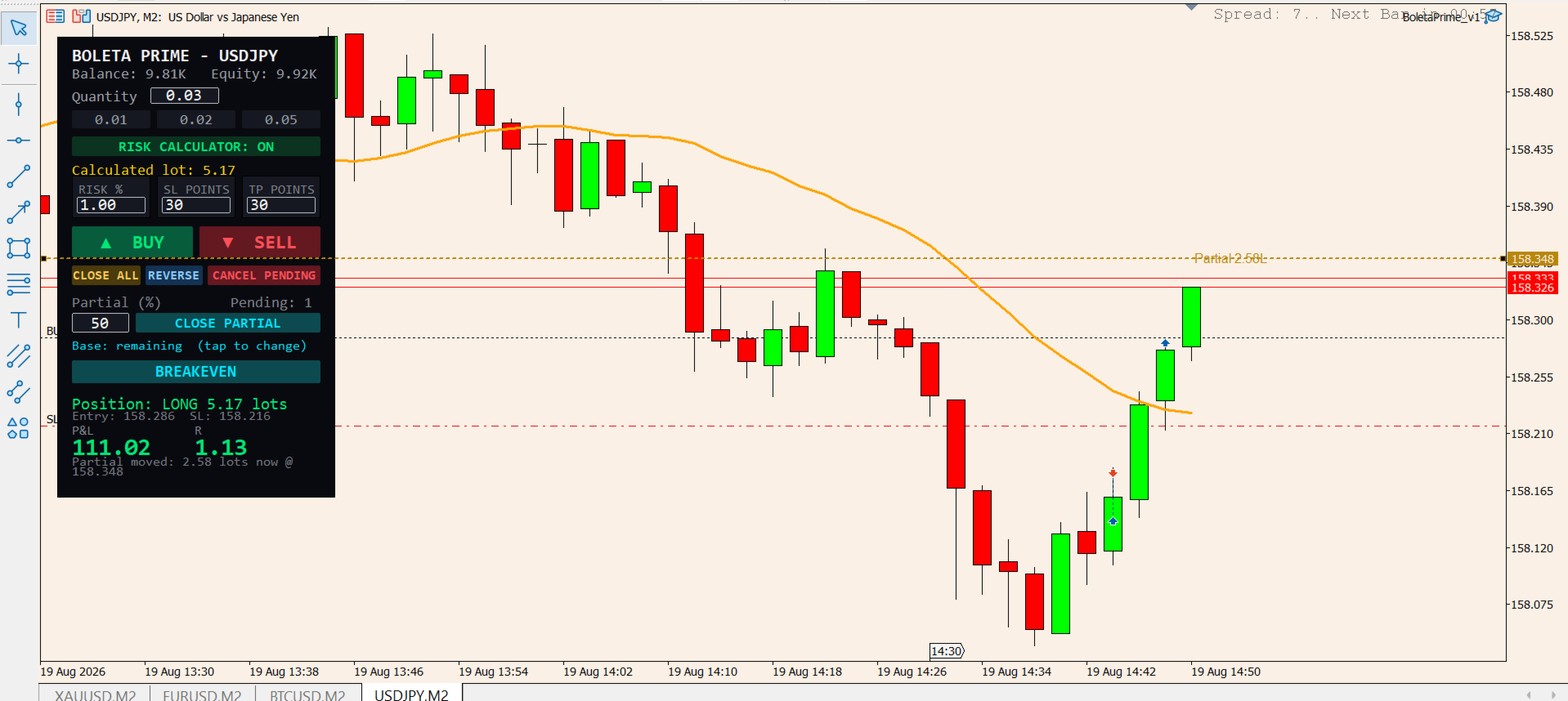Click the SL POINTS input field

[x=196, y=205]
